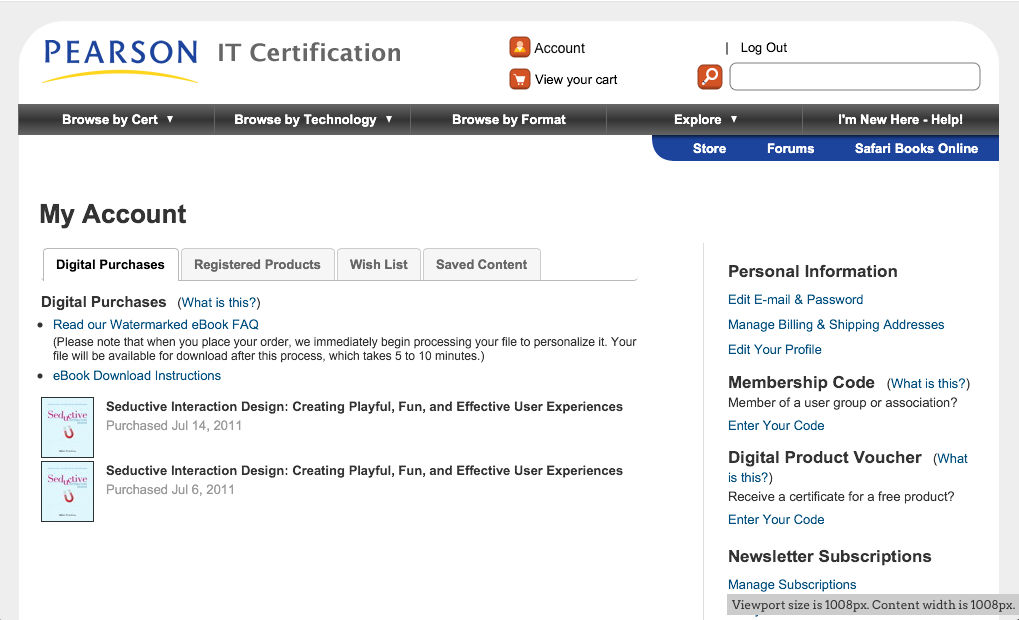Screen dimensions: 1019x620
Task: Open Seductive Interaction Design title purchased Jul 14
Action: coord(365,407)
